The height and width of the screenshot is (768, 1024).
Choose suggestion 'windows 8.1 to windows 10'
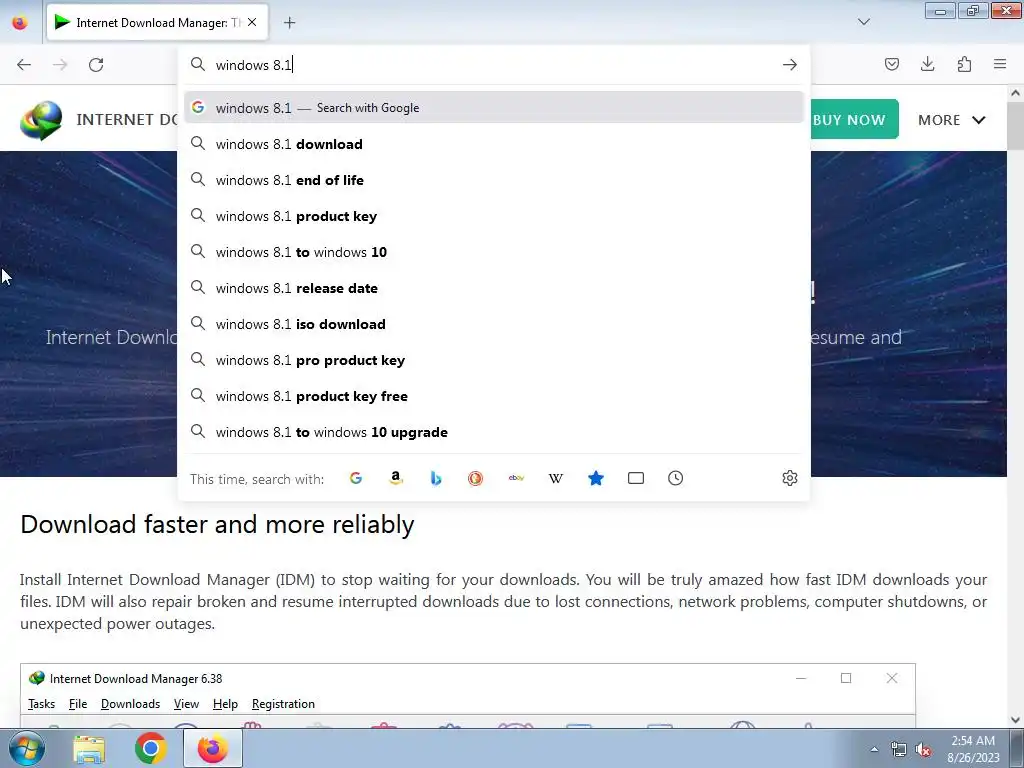point(494,252)
